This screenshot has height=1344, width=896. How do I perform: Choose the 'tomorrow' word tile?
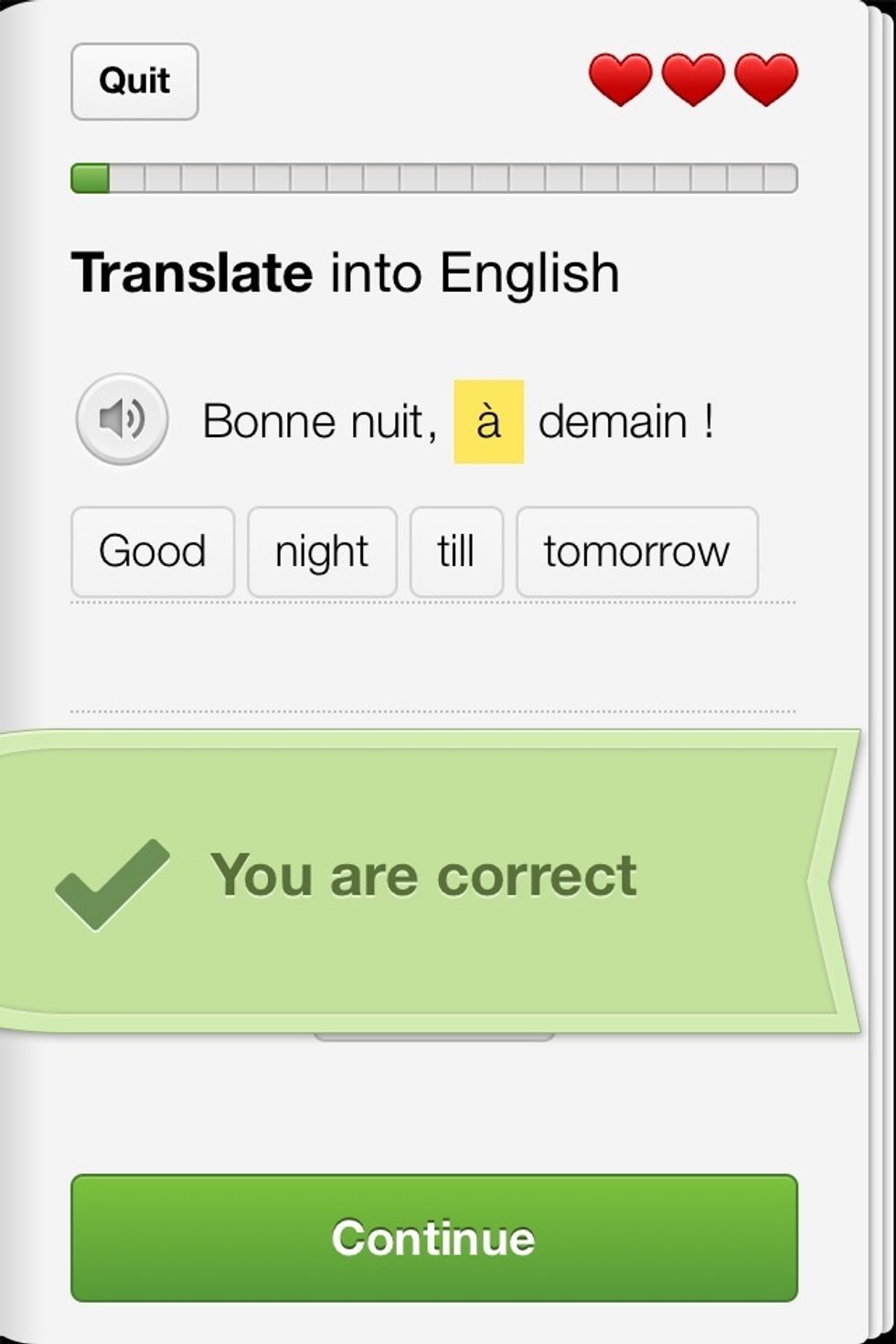pos(636,552)
